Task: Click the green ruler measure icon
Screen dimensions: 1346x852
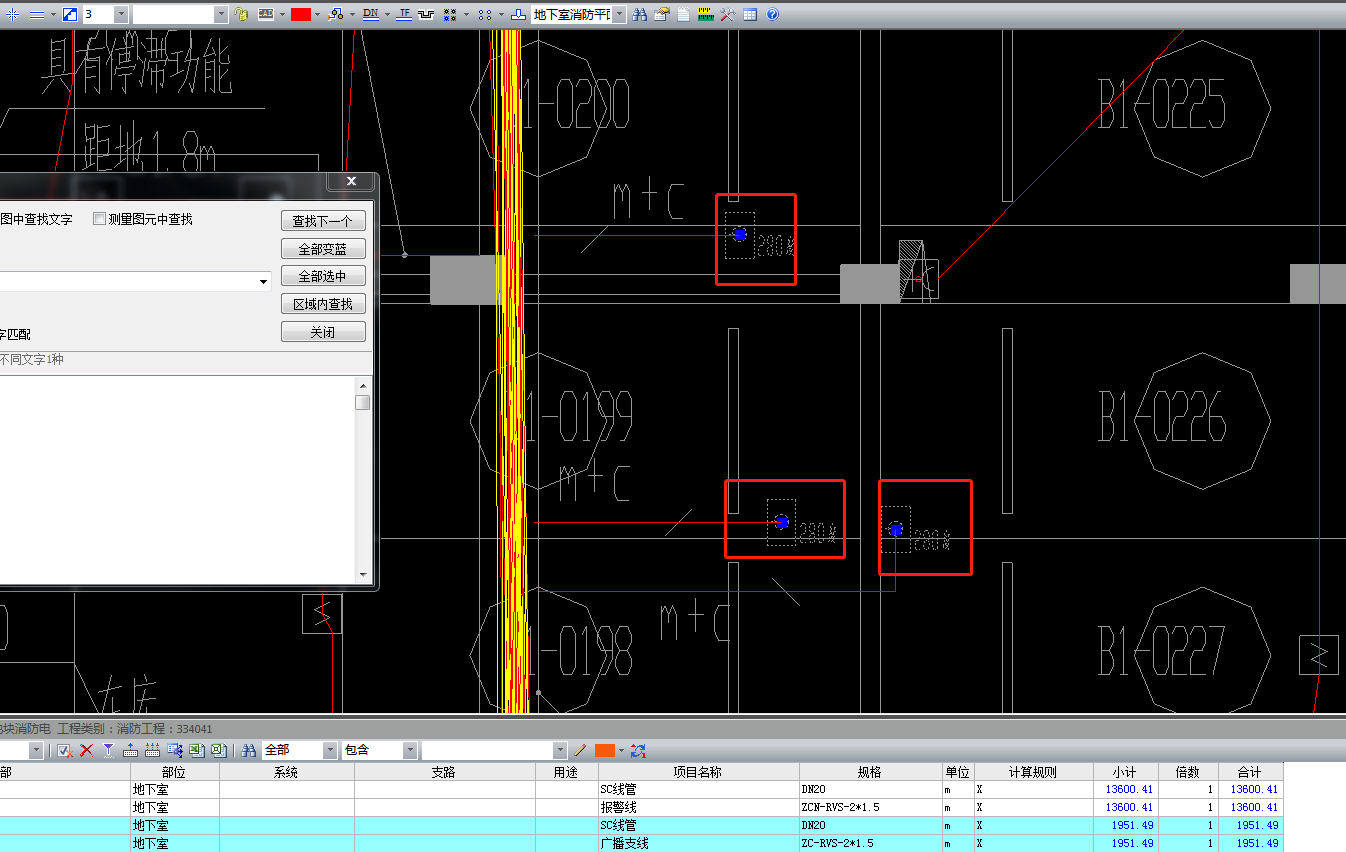Action: click(x=705, y=14)
